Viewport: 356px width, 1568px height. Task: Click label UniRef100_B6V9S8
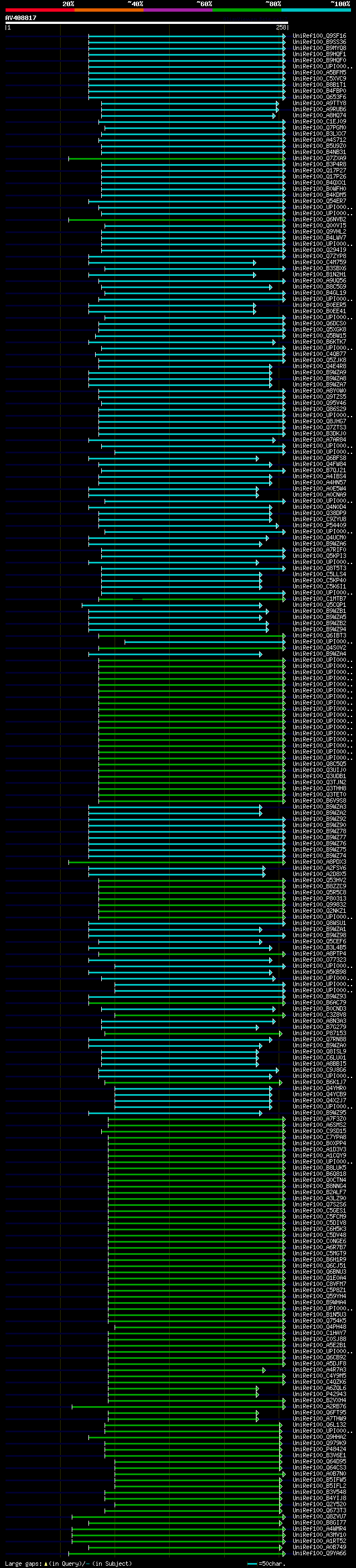tap(319, 801)
